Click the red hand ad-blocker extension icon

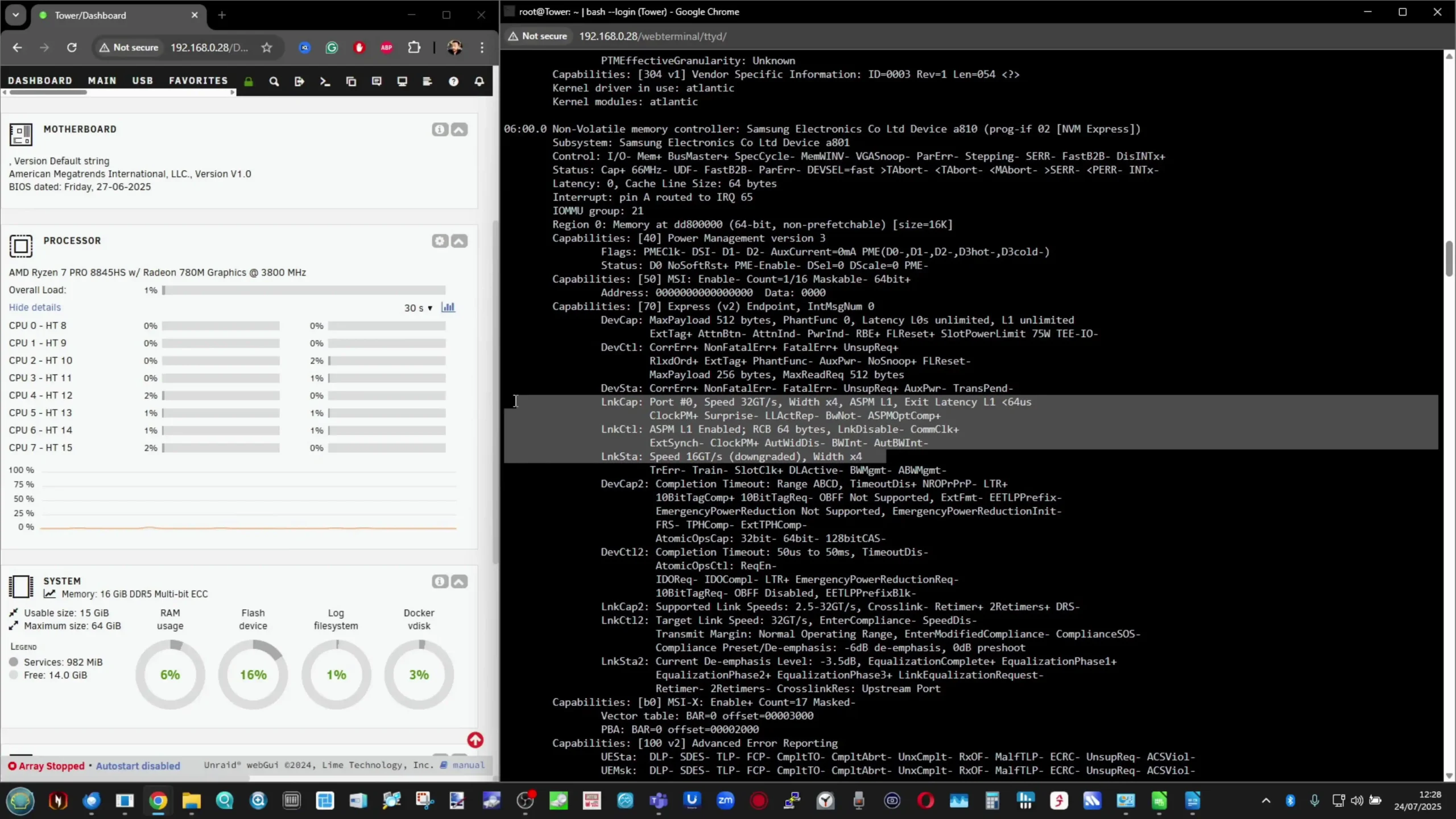(x=359, y=48)
